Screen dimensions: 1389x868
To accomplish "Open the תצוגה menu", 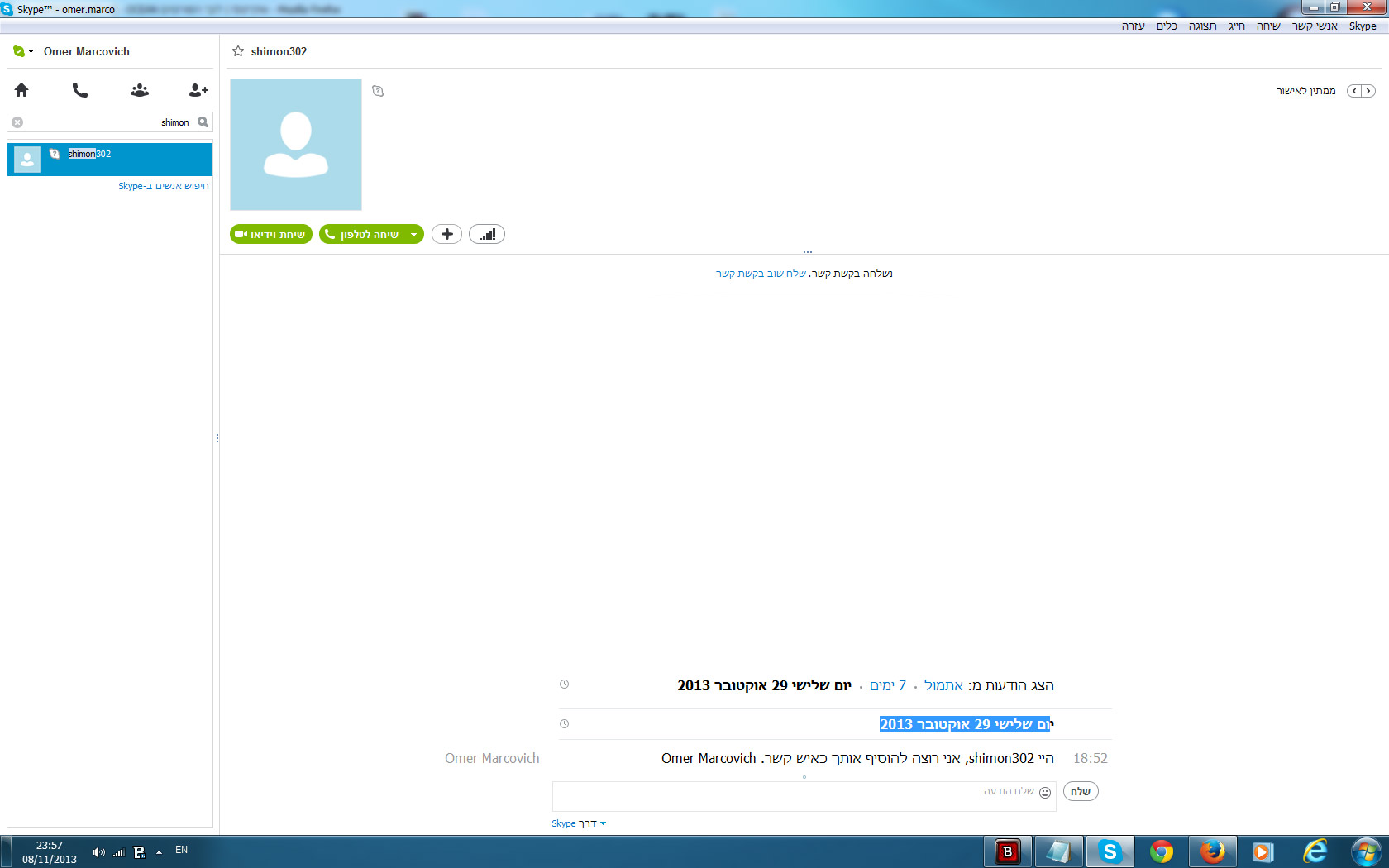I will coord(1202,26).
